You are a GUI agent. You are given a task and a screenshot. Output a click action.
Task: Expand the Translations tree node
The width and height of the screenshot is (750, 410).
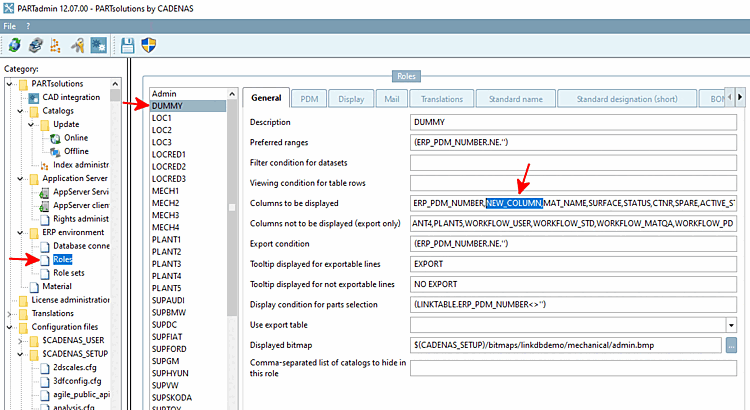(10, 314)
